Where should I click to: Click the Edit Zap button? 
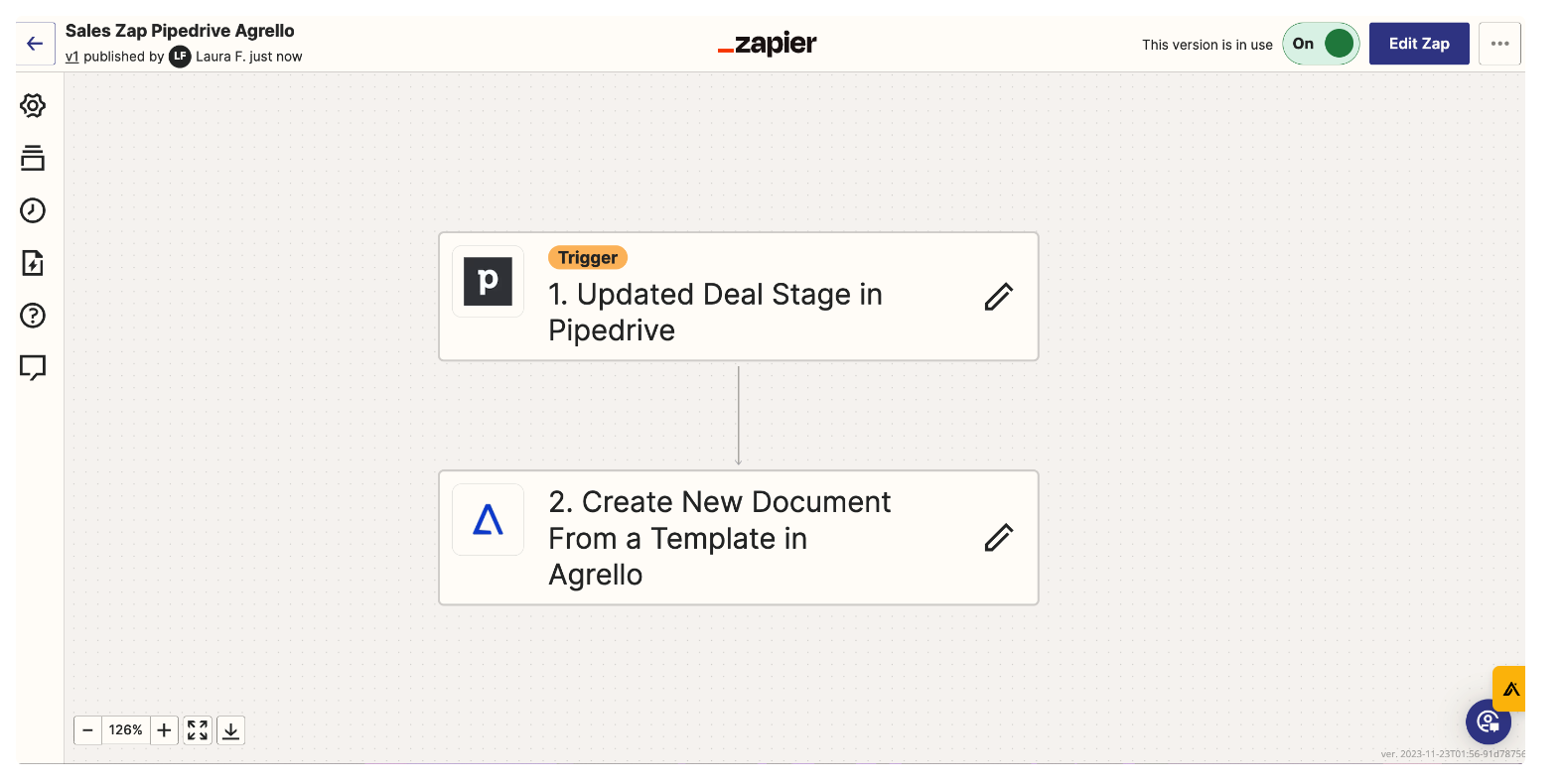pos(1418,44)
